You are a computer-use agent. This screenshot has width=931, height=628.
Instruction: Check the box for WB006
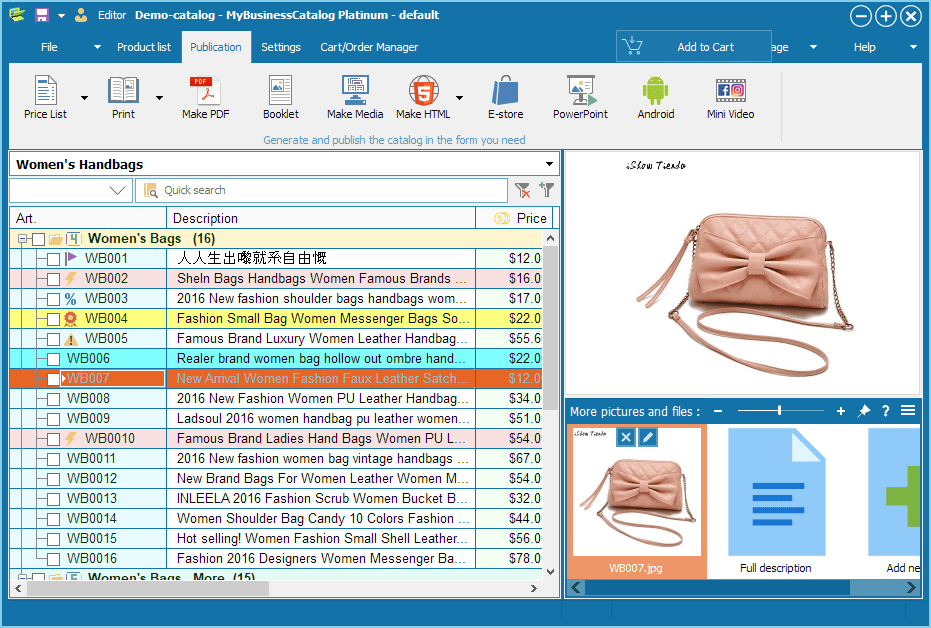point(53,359)
